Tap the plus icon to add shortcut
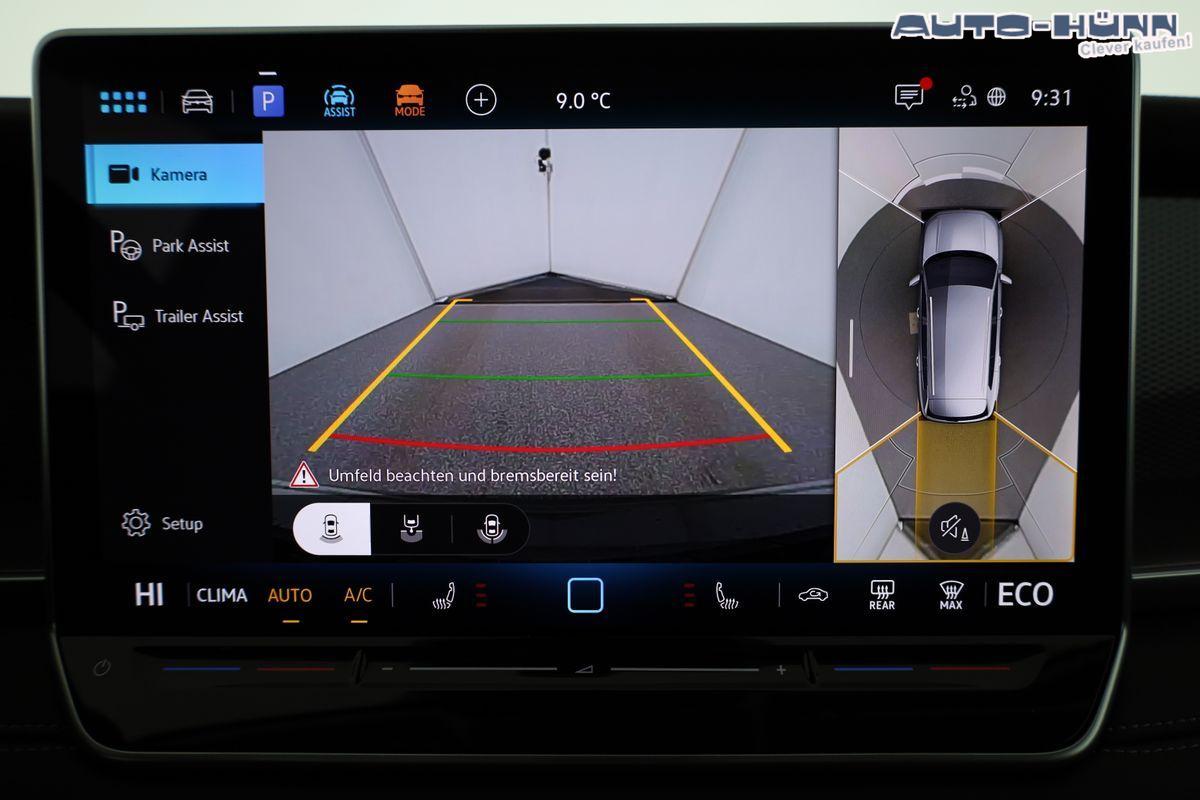The height and width of the screenshot is (800, 1200). click(481, 100)
